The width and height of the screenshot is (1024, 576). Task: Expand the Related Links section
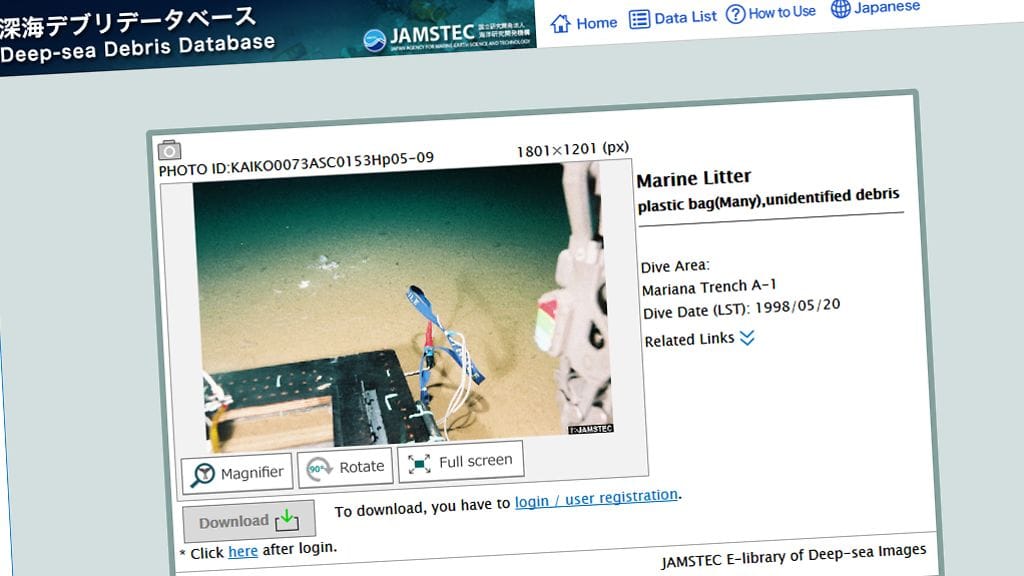(689, 340)
